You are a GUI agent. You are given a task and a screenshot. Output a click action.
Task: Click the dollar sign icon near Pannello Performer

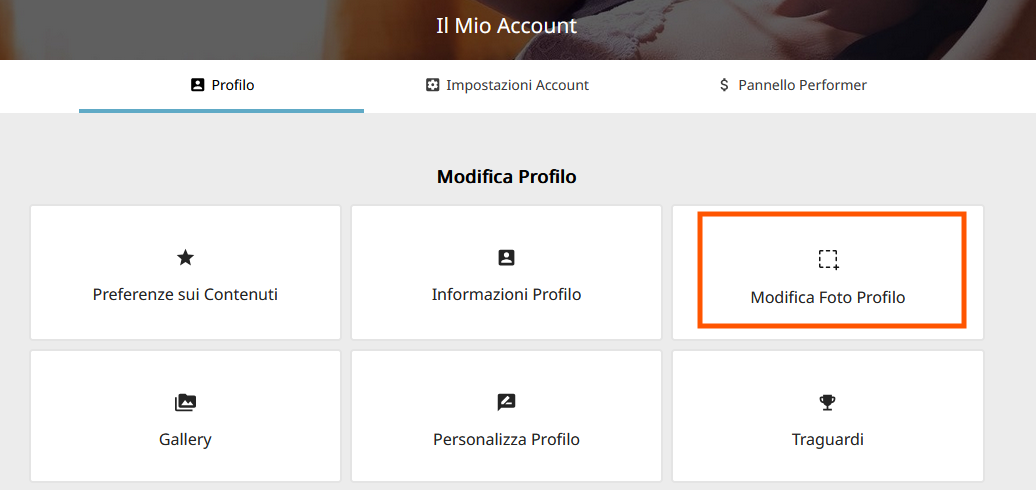pyautogui.click(x=724, y=85)
